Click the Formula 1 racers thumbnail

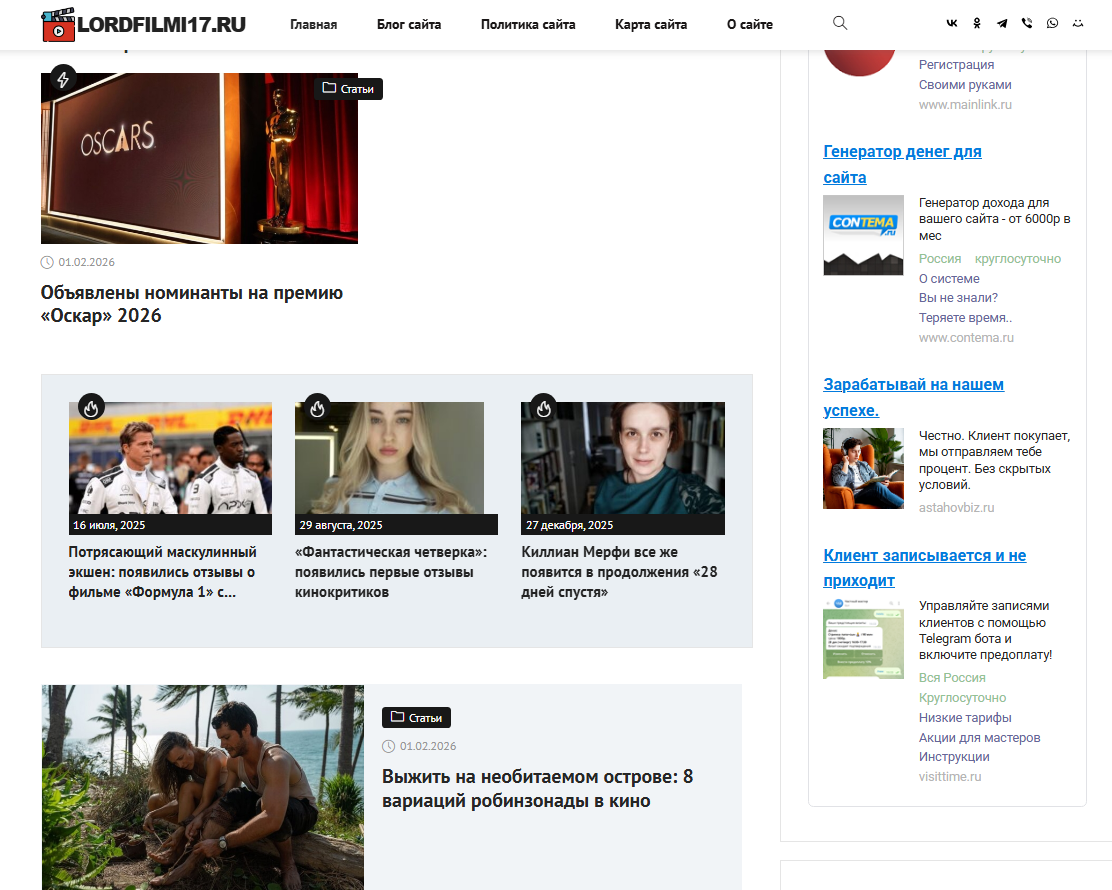(x=170, y=458)
